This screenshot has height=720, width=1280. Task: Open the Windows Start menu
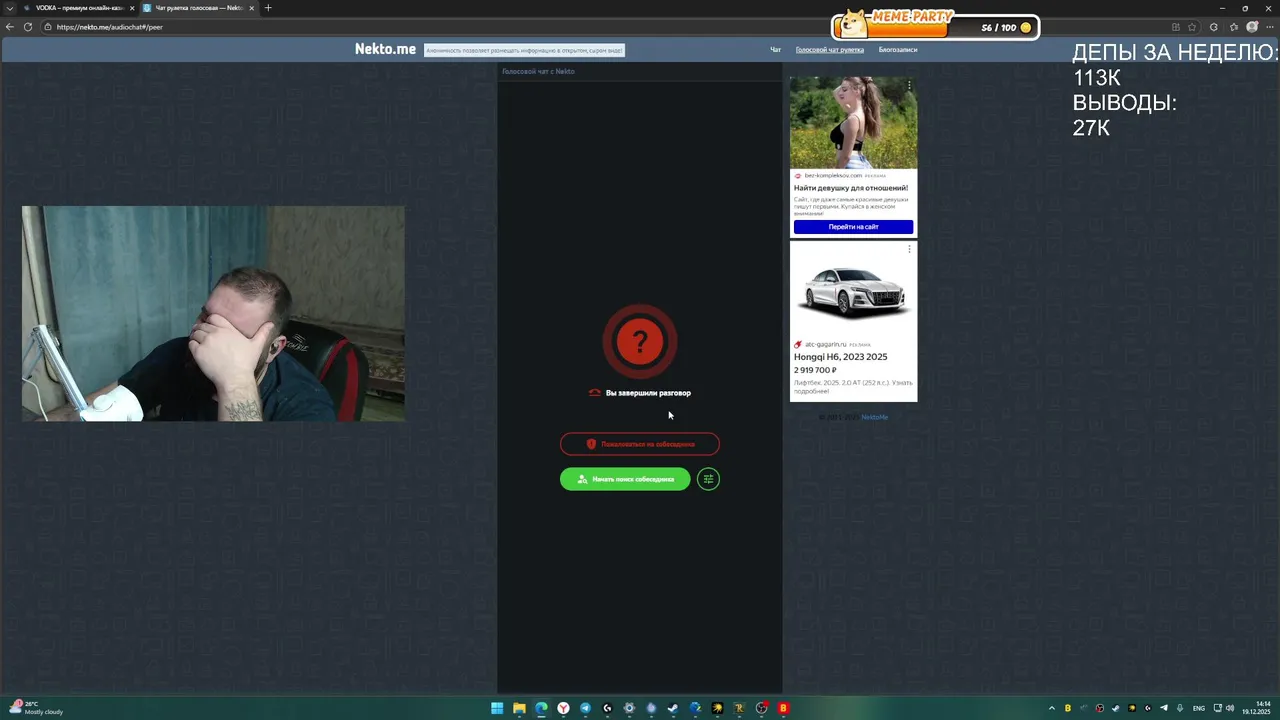point(497,708)
